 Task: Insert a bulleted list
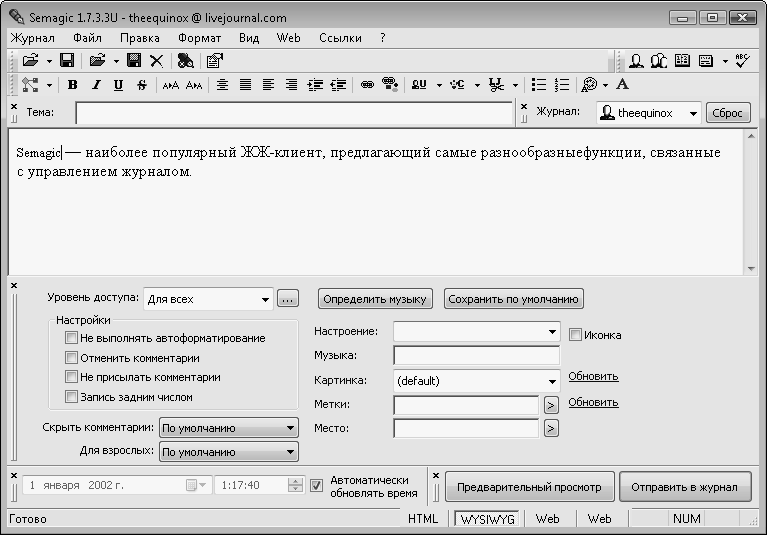click(x=539, y=85)
